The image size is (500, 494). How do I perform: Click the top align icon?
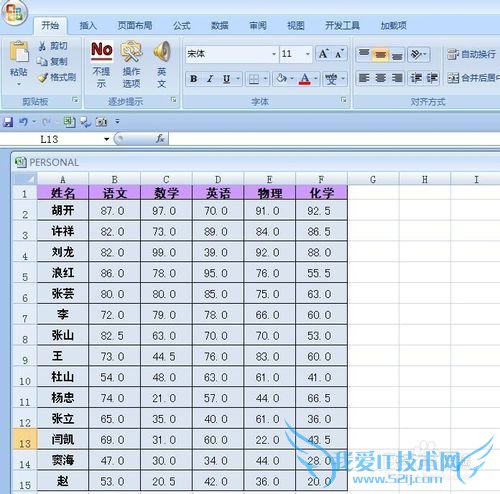[x=364, y=54]
